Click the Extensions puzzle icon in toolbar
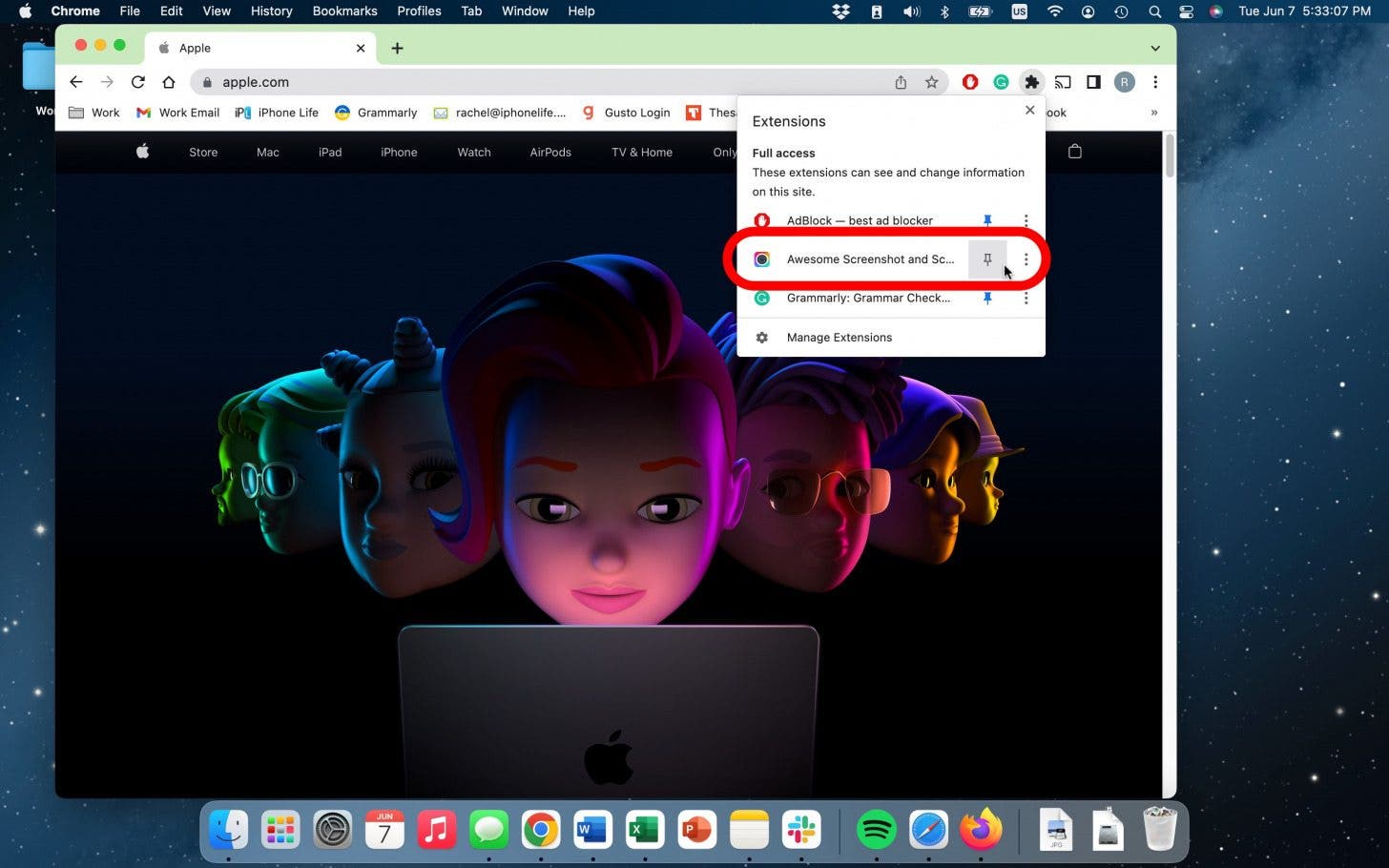This screenshot has height=868, width=1389. (x=1031, y=82)
